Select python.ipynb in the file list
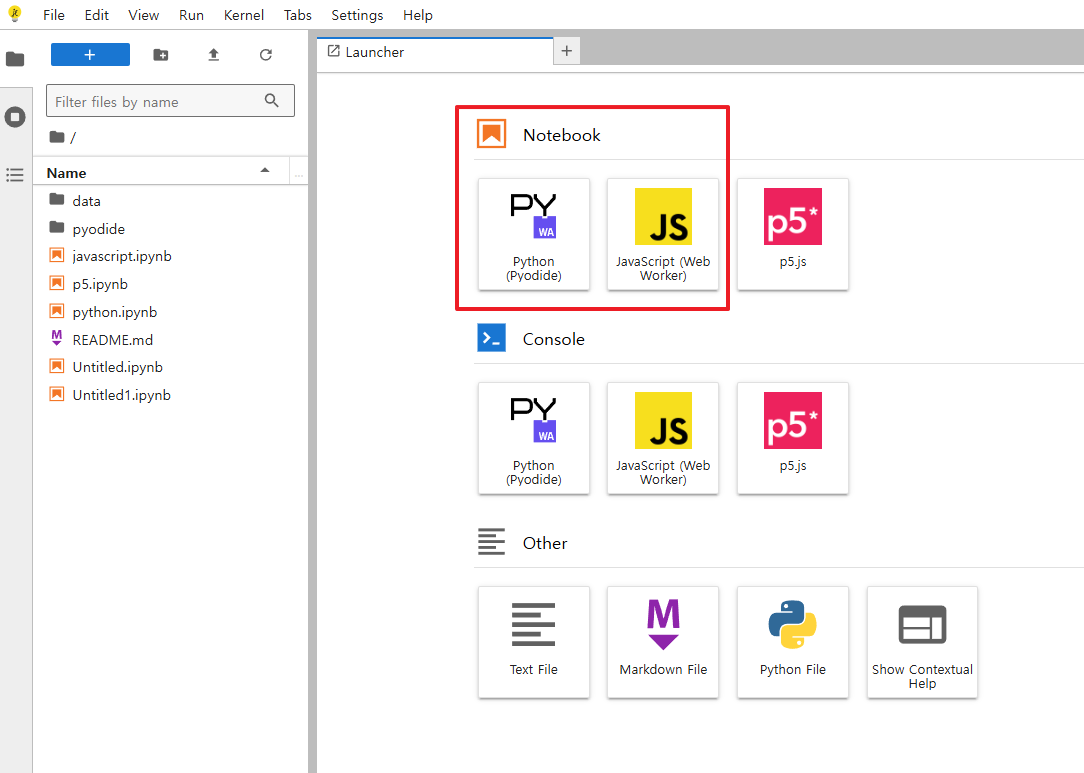This screenshot has width=1084, height=773. (170, 312)
